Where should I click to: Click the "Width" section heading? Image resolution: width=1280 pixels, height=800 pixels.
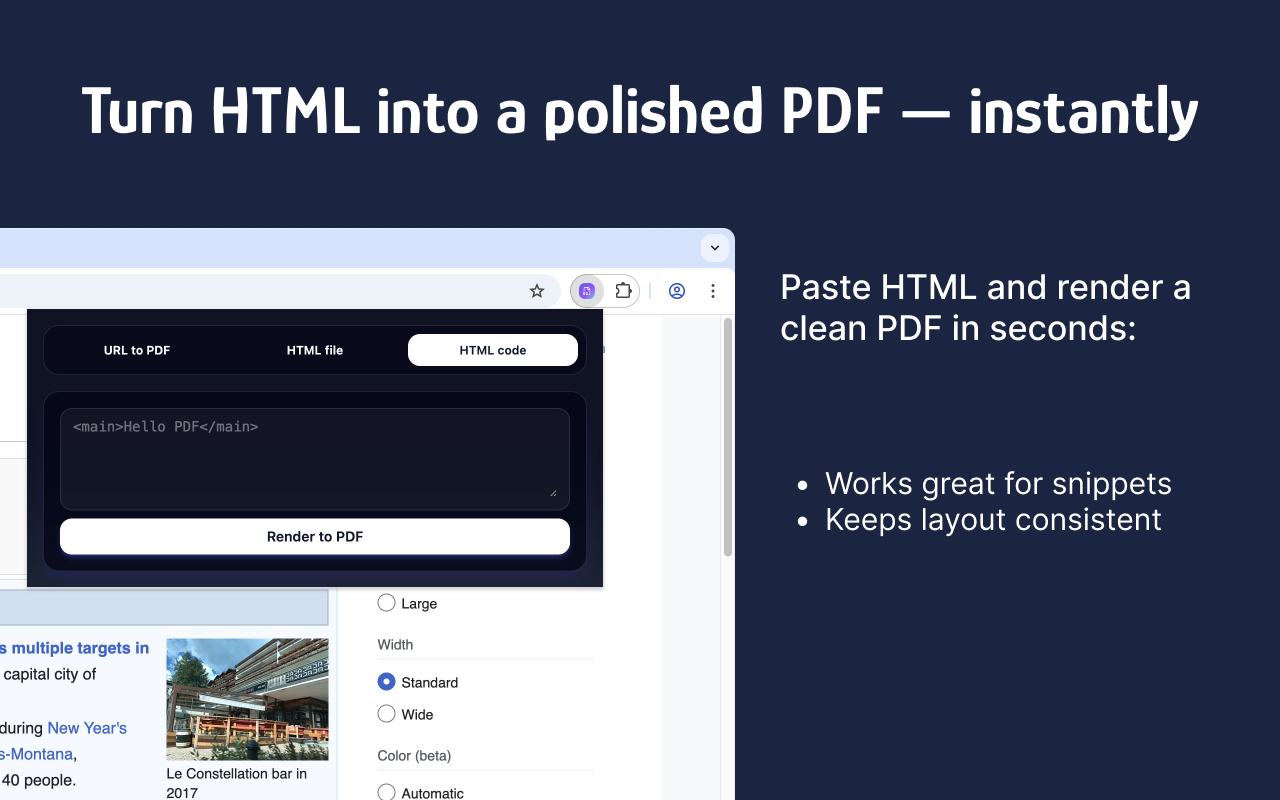(x=395, y=645)
